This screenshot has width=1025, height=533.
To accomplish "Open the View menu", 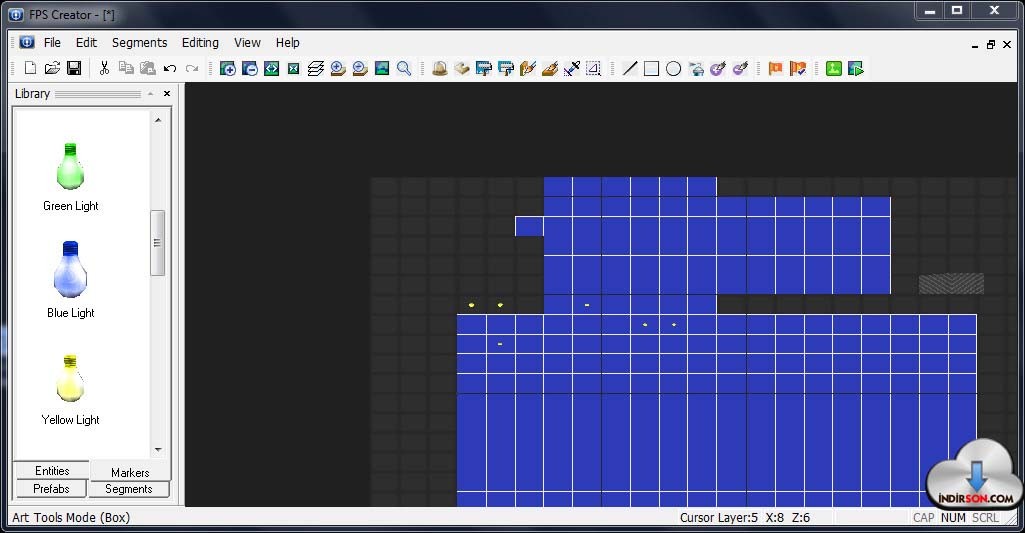I will (247, 43).
